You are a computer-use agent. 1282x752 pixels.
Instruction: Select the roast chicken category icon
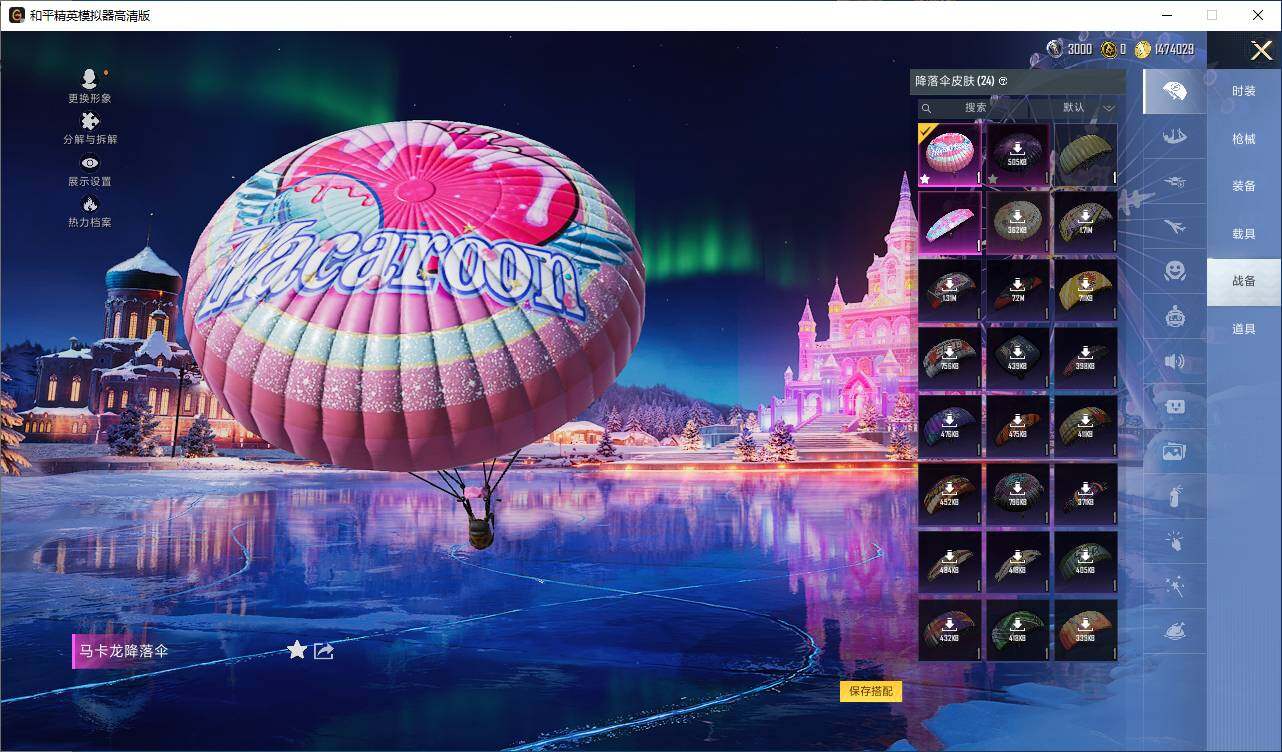tap(1175, 631)
